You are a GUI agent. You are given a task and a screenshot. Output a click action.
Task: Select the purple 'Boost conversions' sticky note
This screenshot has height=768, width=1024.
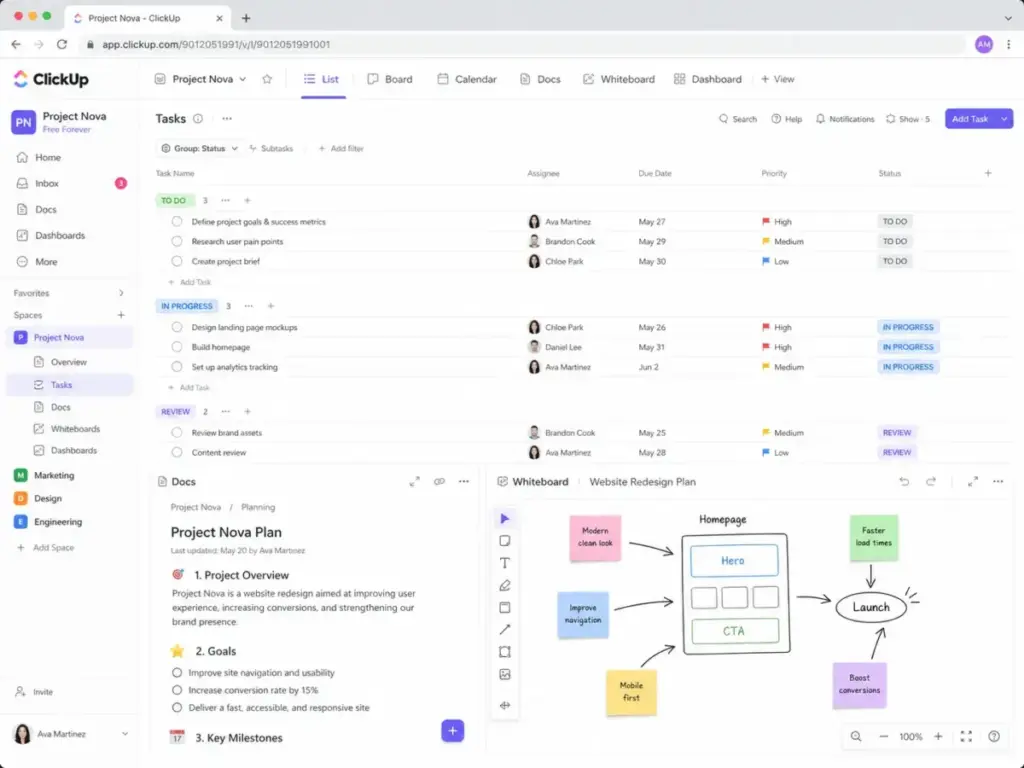pyautogui.click(x=859, y=684)
